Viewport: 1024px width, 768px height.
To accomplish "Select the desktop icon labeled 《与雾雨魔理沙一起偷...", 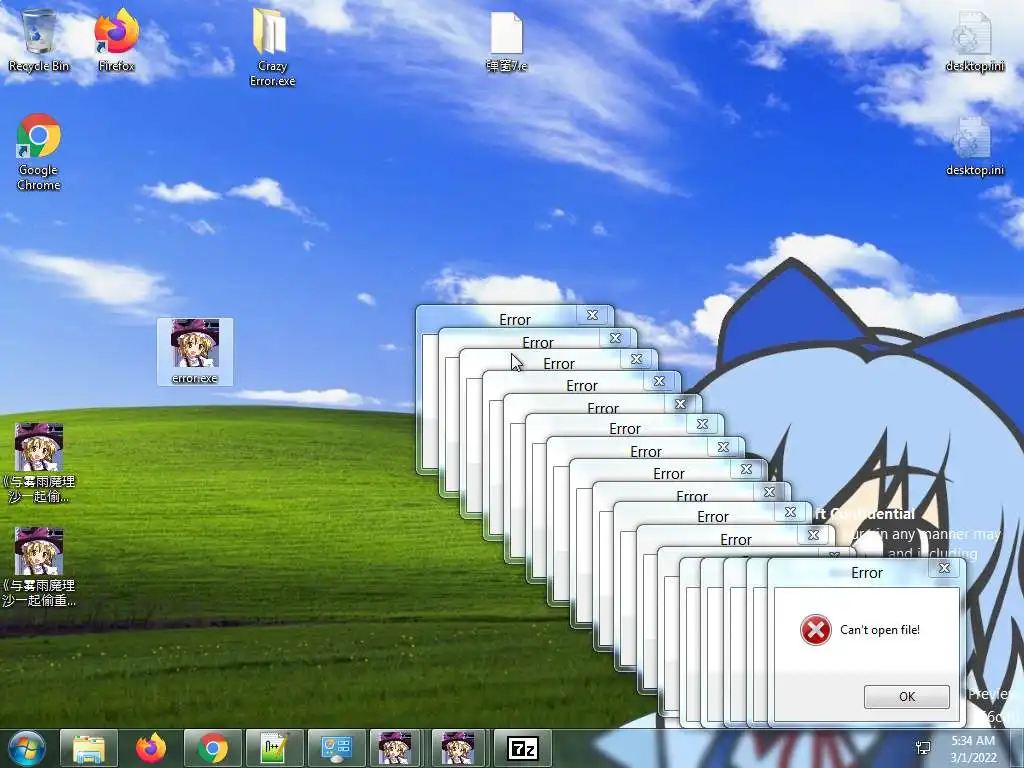I will click(x=39, y=463).
